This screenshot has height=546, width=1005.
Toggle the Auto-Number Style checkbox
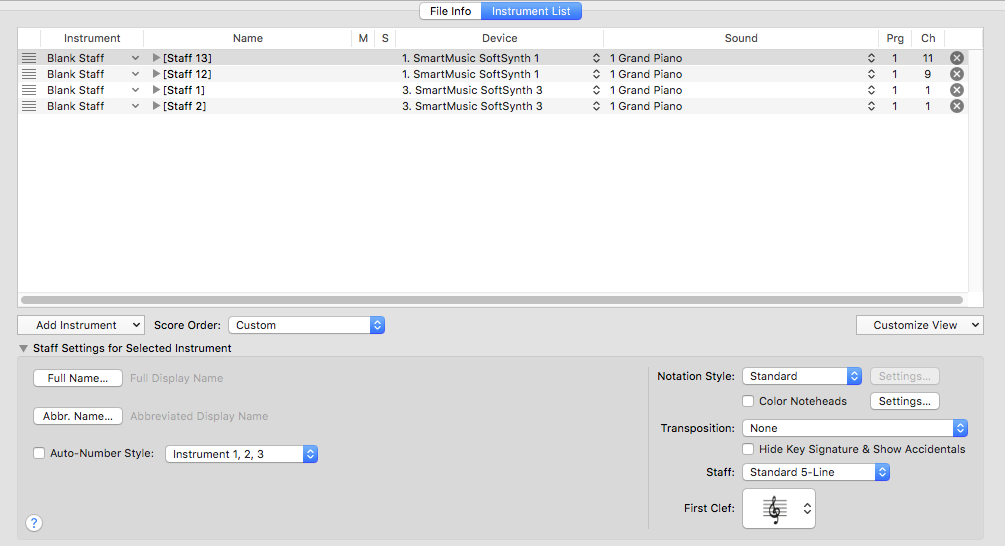[40, 453]
